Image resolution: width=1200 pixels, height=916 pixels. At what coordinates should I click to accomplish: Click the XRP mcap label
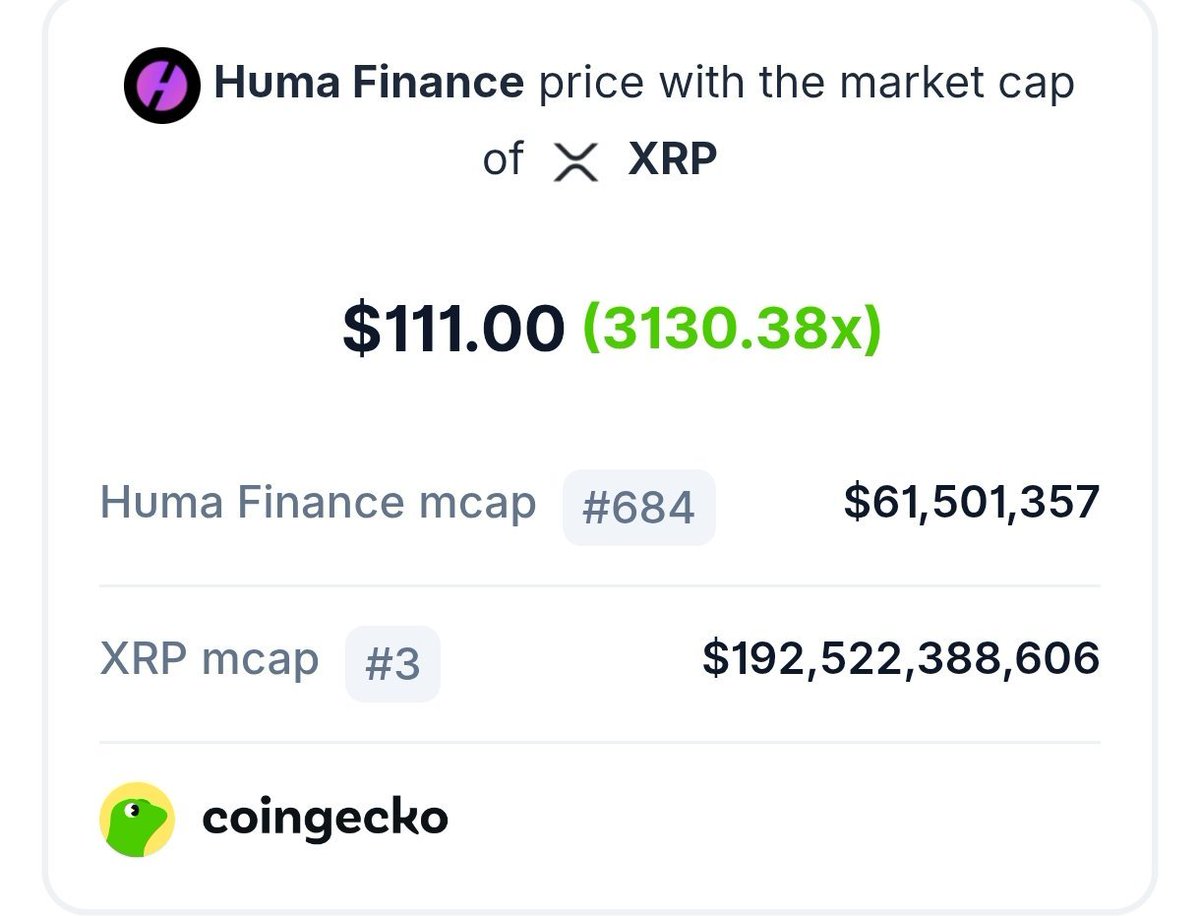coord(210,660)
